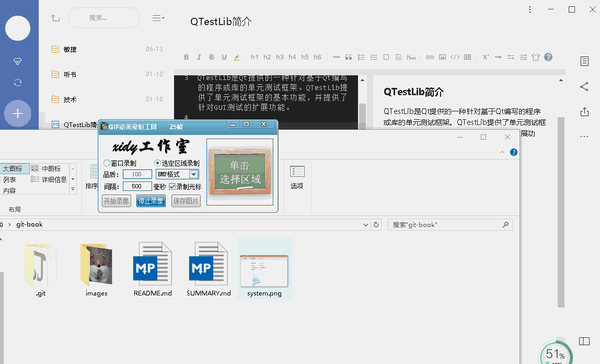Select 列表 layout in Explorer ribbon
Screen dimensions: 600x364
[8, 180]
